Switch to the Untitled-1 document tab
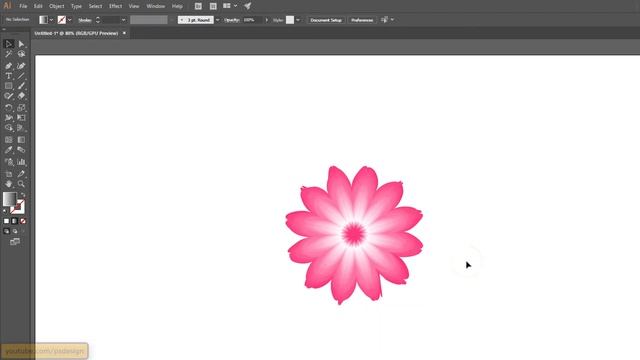640x360 pixels. point(76,33)
